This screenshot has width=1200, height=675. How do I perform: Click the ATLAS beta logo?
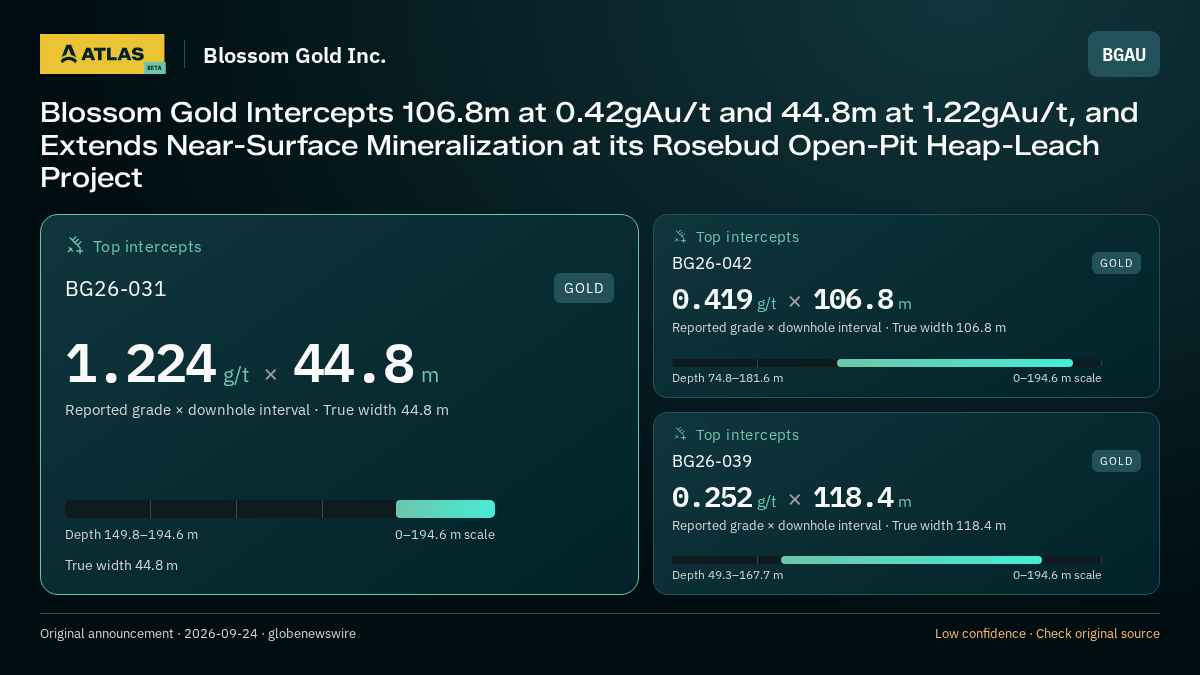(102, 54)
